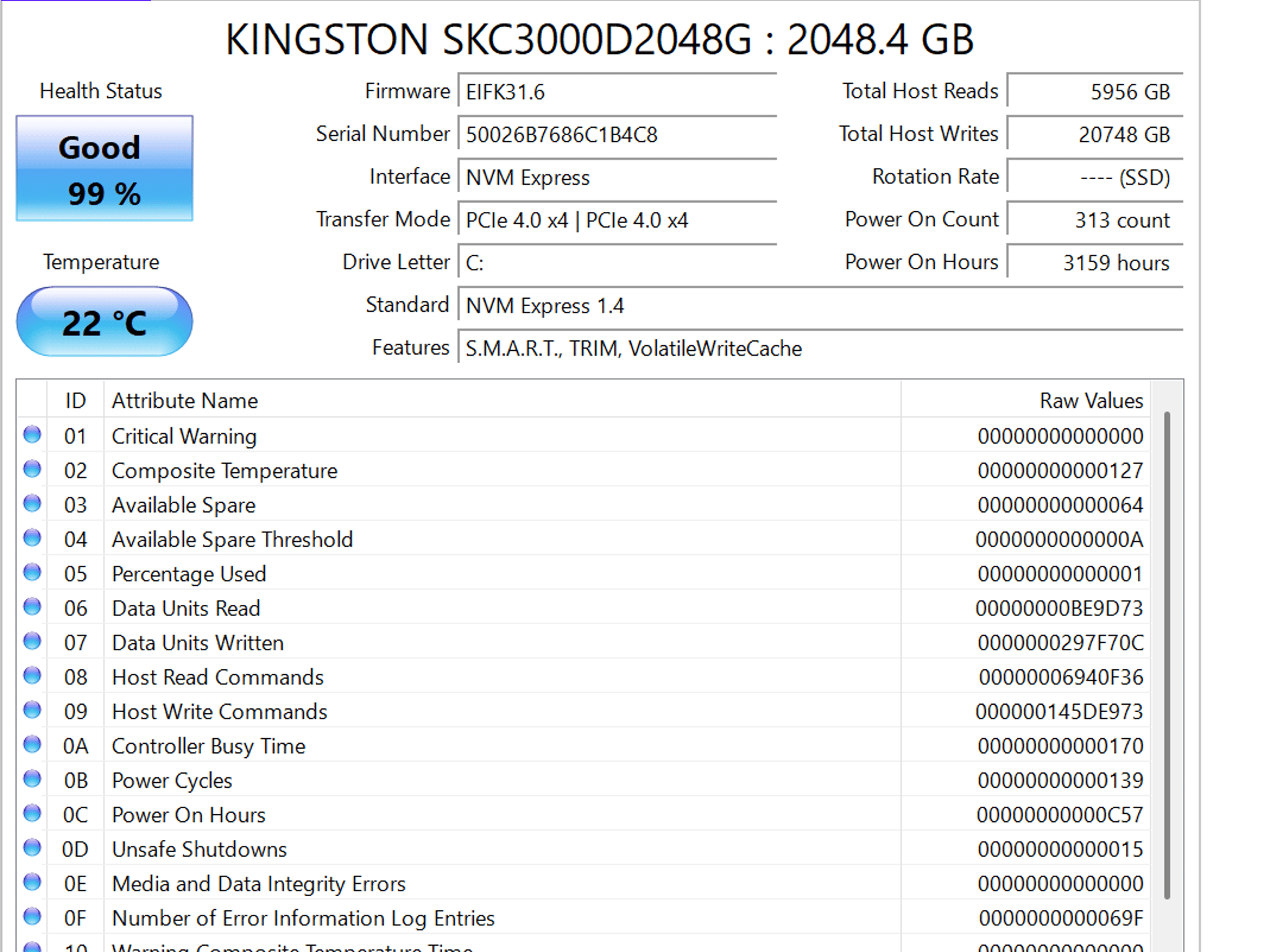Screen dimensions: 1270x952
Task: Click status icon for Media and Data Integrity Errors
Action: [32, 882]
